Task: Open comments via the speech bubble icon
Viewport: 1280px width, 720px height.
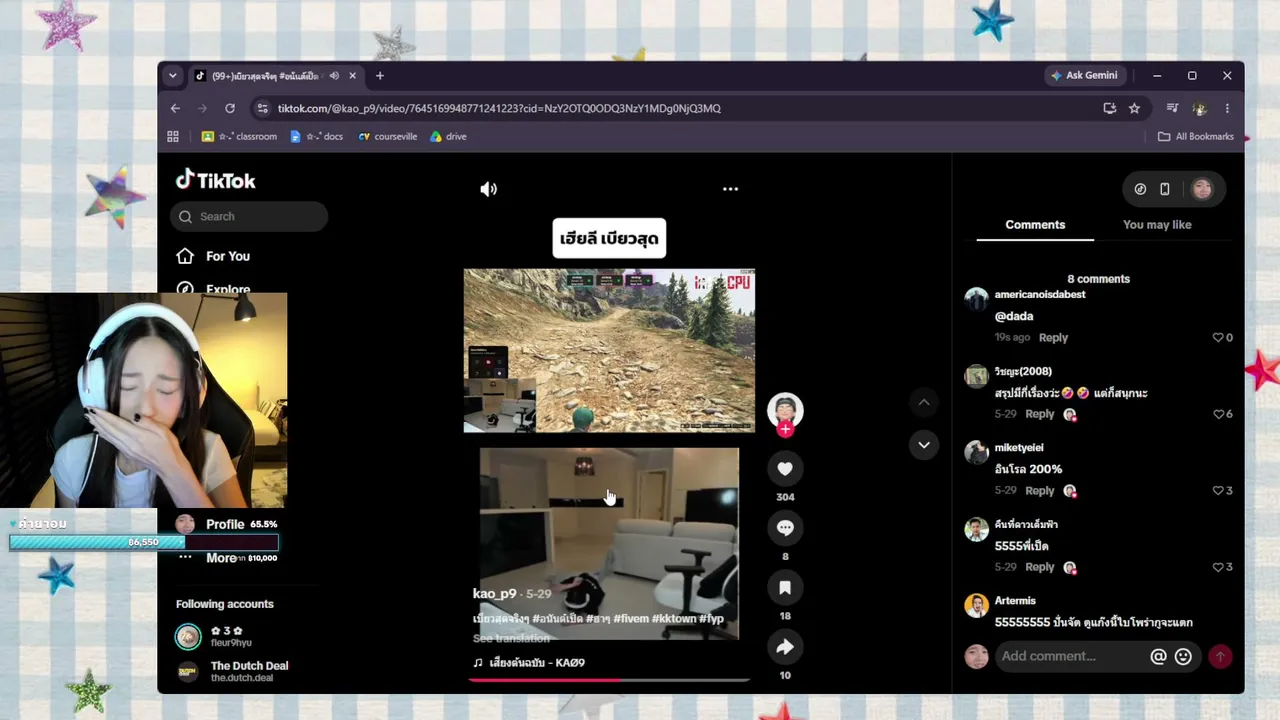Action: [x=785, y=528]
